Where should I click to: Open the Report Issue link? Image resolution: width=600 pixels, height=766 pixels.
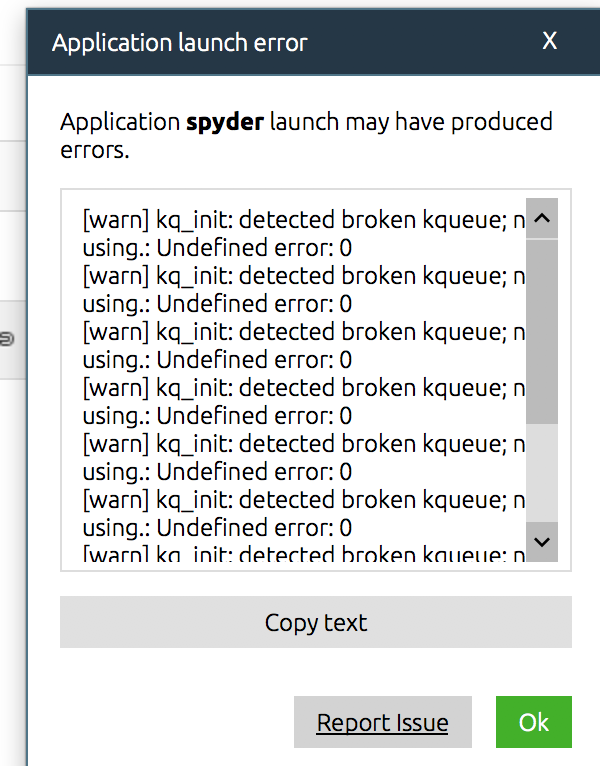tap(382, 722)
